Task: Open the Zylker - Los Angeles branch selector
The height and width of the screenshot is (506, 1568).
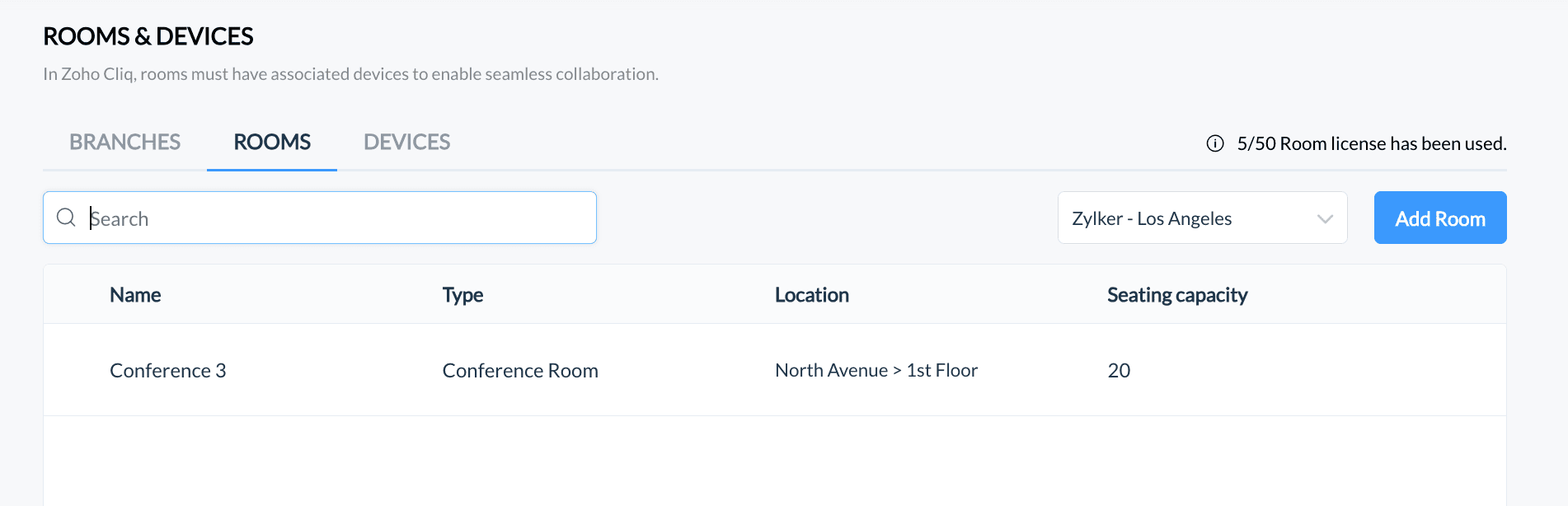Action: (1202, 218)
